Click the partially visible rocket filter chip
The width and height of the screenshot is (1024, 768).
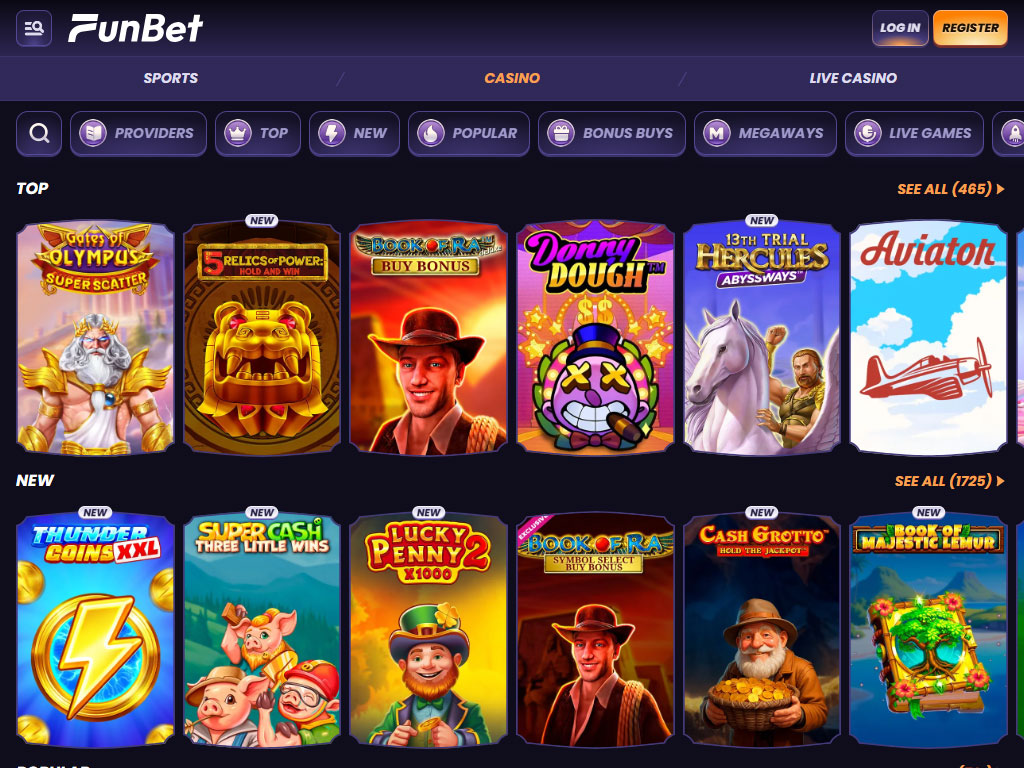click(x=1009, y=133)
